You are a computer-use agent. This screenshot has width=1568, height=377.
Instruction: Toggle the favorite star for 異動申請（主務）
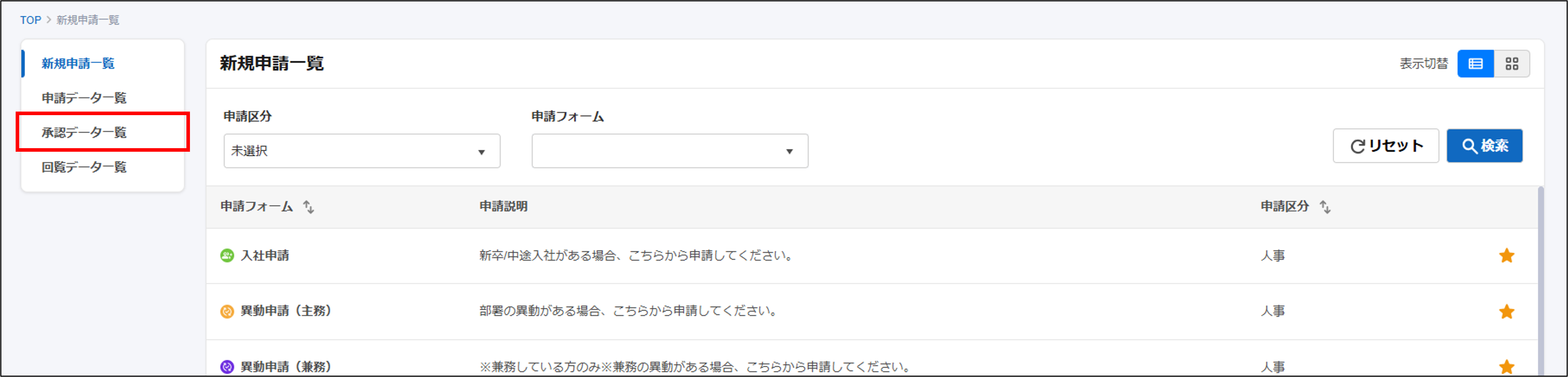click(x=1507, y=311)
